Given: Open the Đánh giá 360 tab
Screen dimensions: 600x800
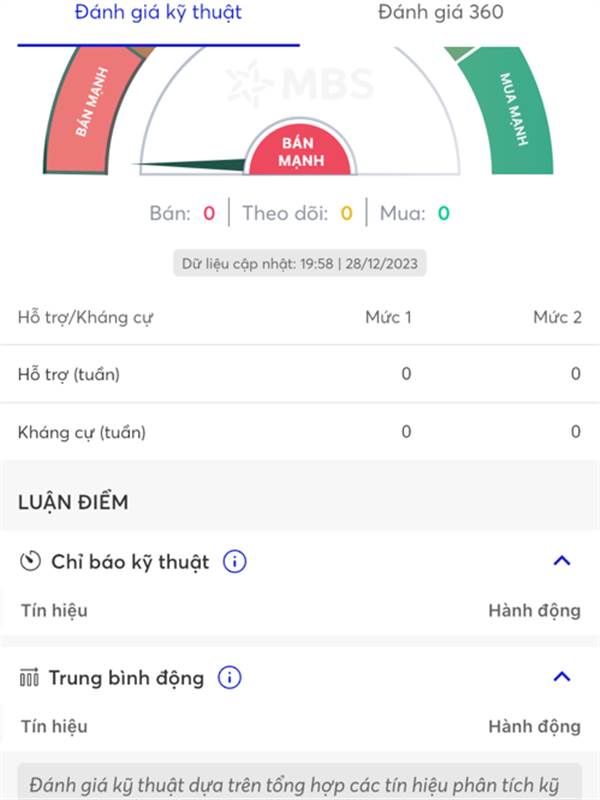Looking at the screenshot, I should 440,14.
